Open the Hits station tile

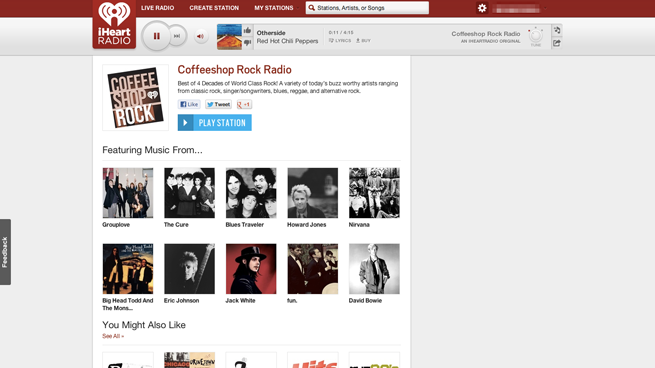pos(312,360)
